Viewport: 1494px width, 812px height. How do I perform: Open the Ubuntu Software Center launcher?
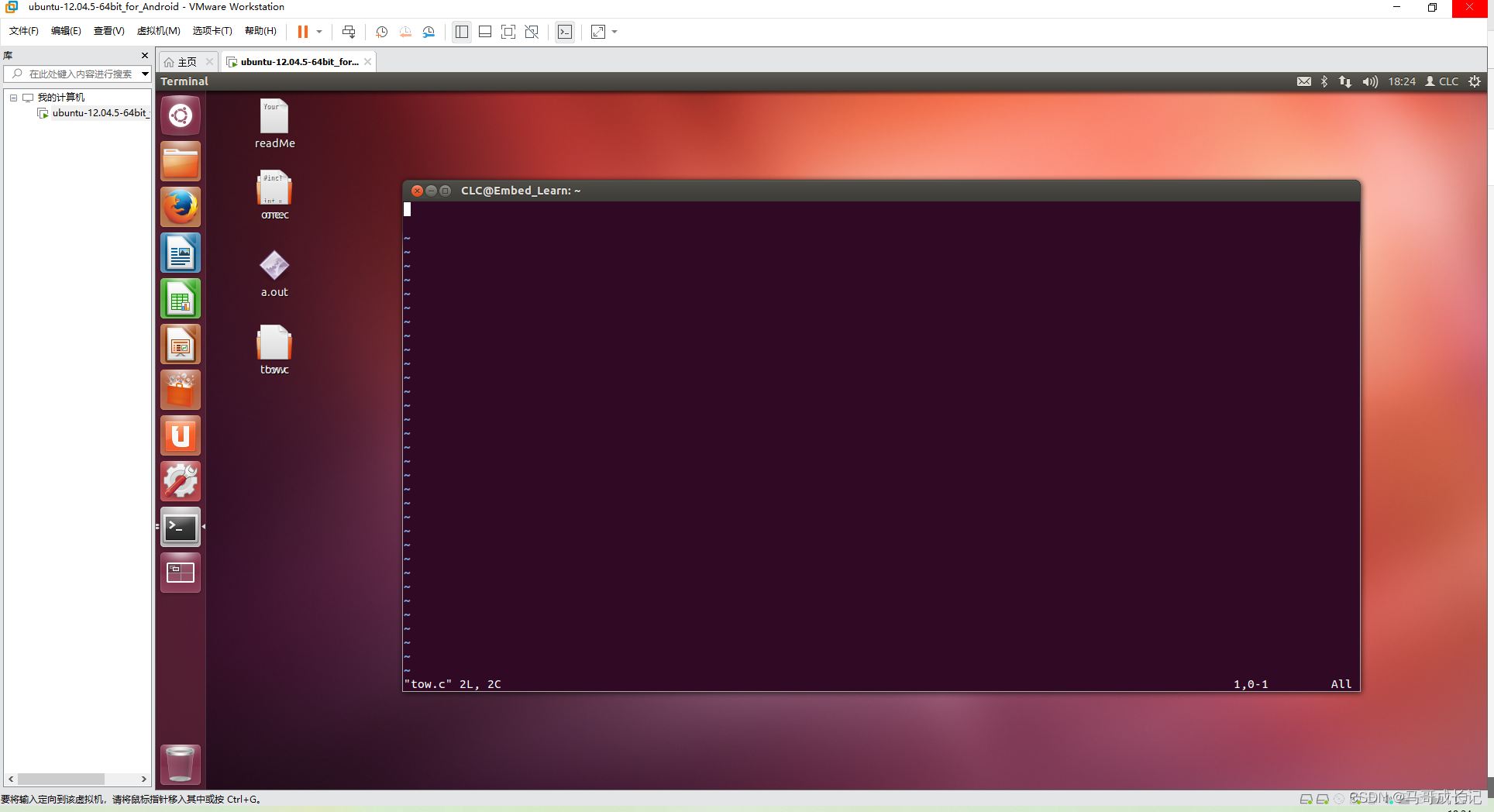(181, 390)
